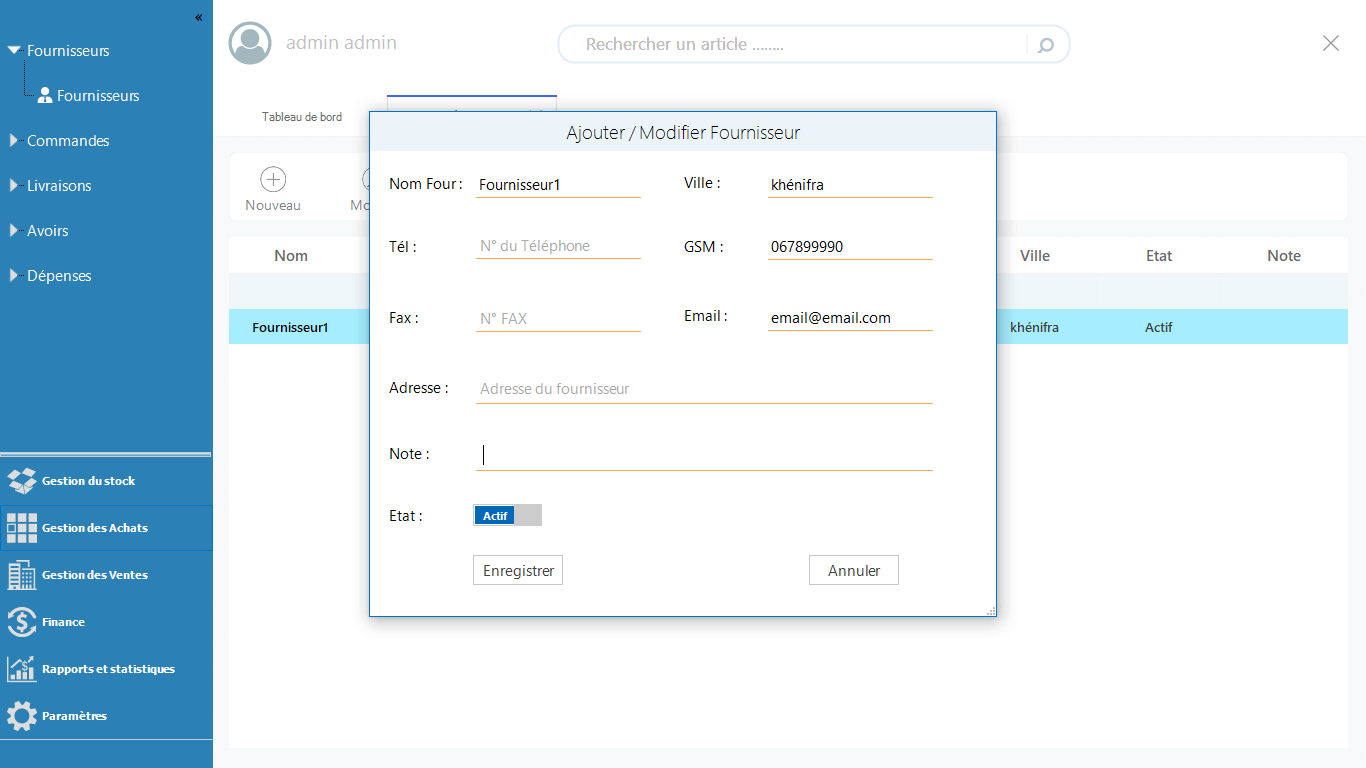Expand the Dépenses menu section
The height and width of the screenshot is (768, 1366).
point(14,276)
